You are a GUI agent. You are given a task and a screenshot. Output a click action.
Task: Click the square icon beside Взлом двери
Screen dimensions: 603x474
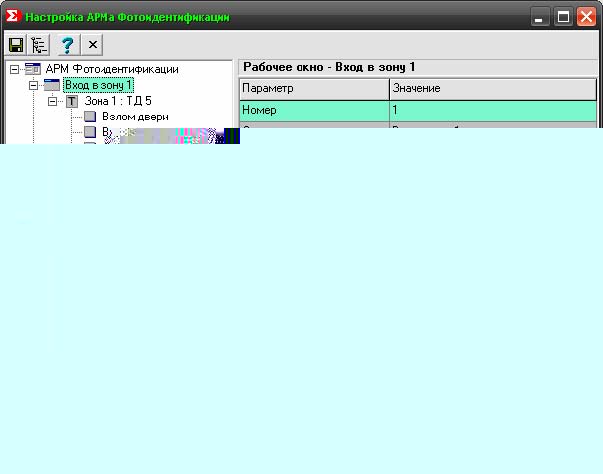(90, 117)
